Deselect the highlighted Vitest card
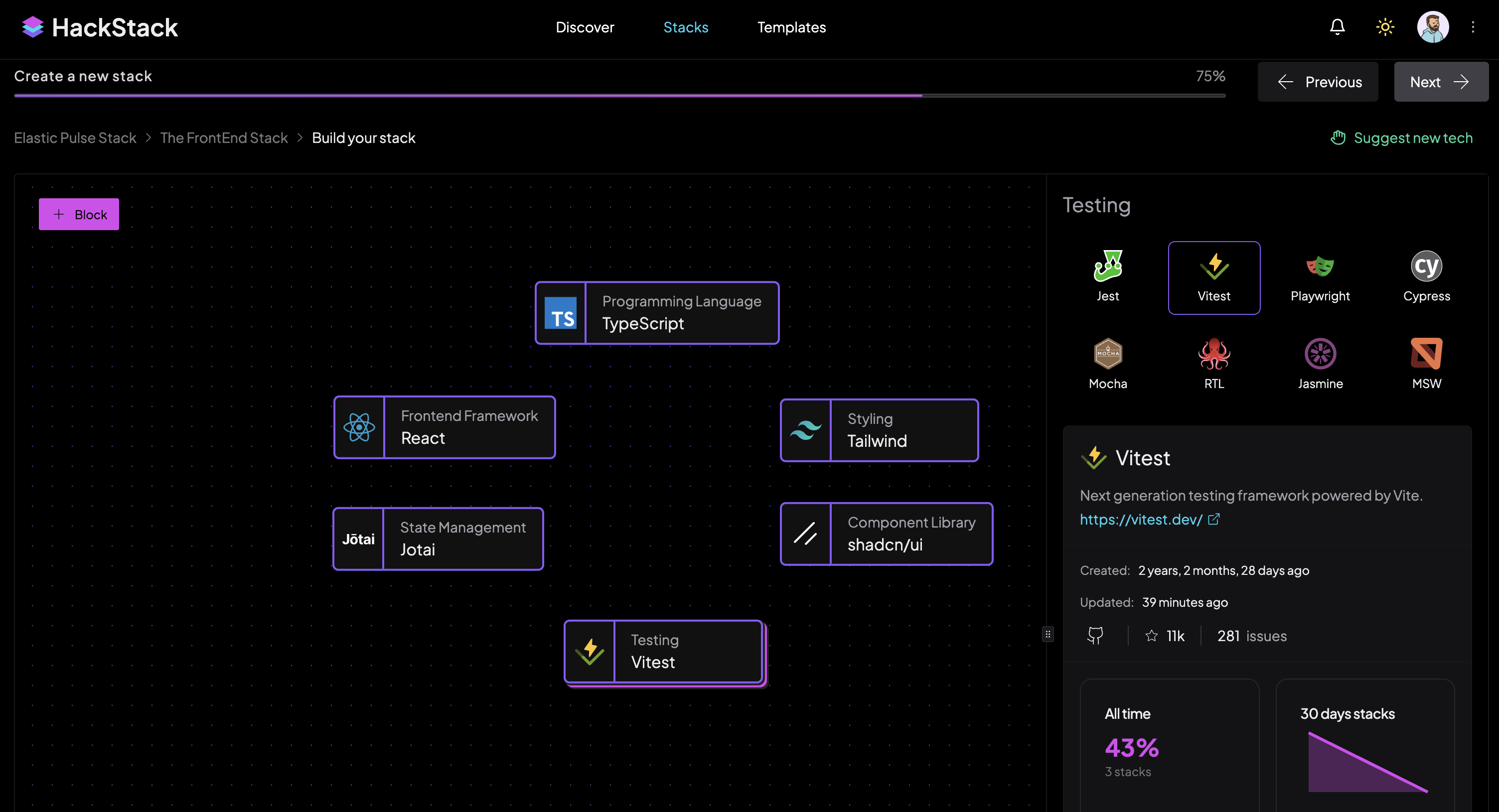 [x=1214, y=277]
